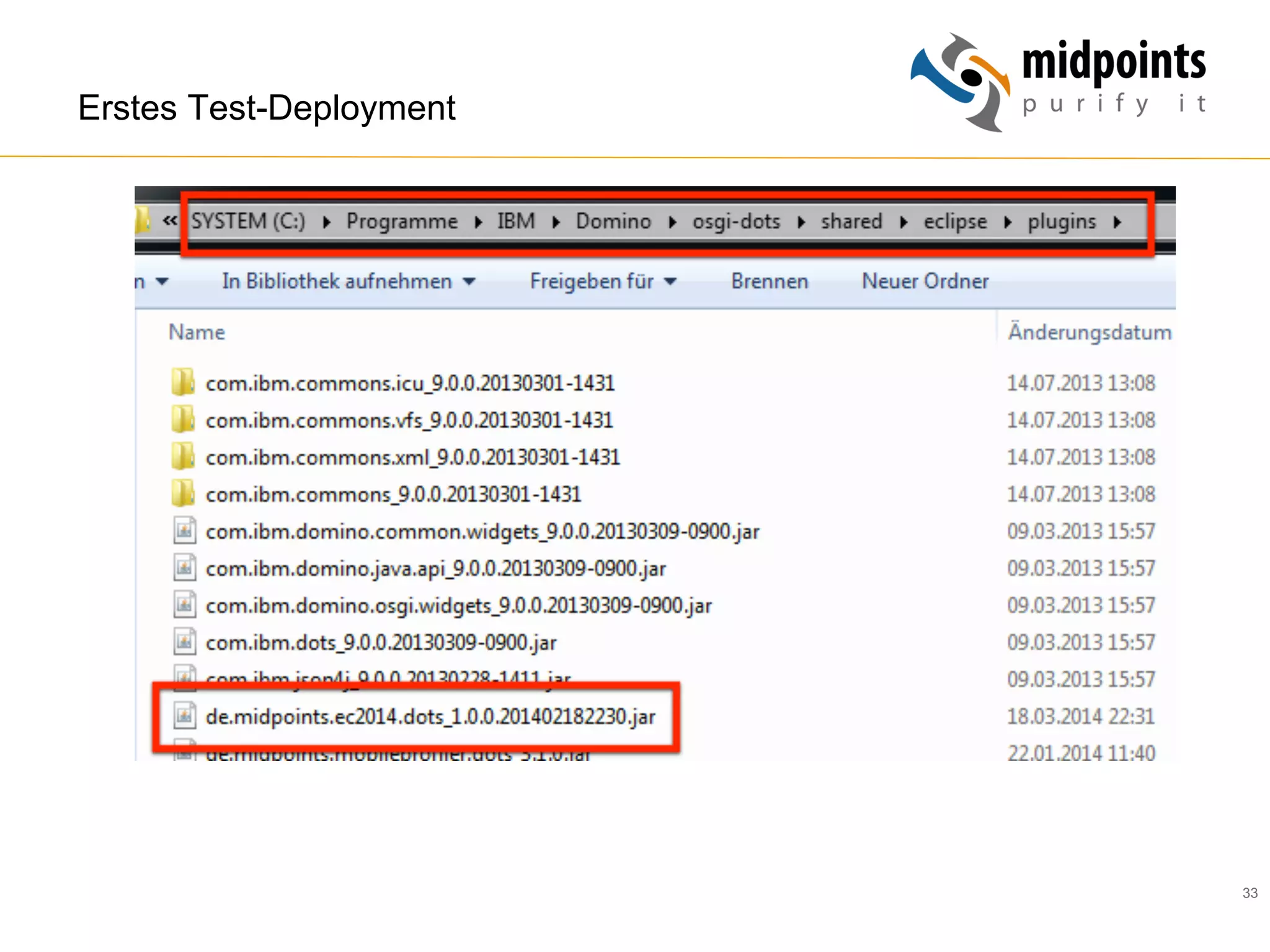Show hidden breadcrumb path with double chevron
Image resolution: width=1270 pixels, height=952 pixels.
pyautogui.click(x=169, y=220)
